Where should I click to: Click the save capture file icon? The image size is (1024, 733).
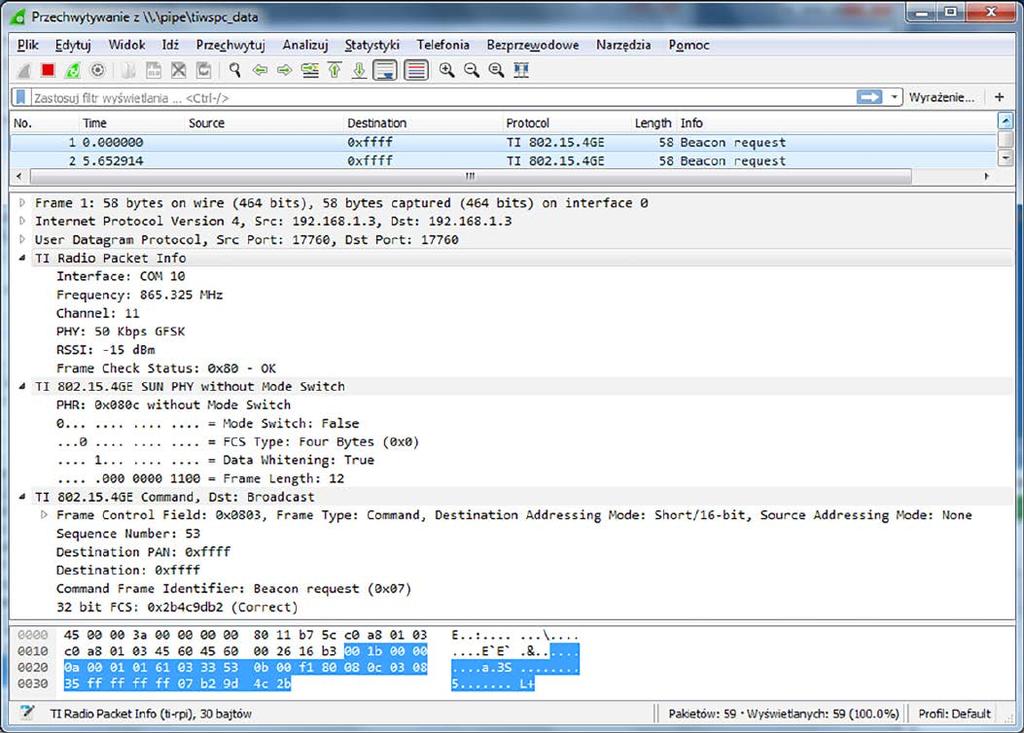coord(153,71)
